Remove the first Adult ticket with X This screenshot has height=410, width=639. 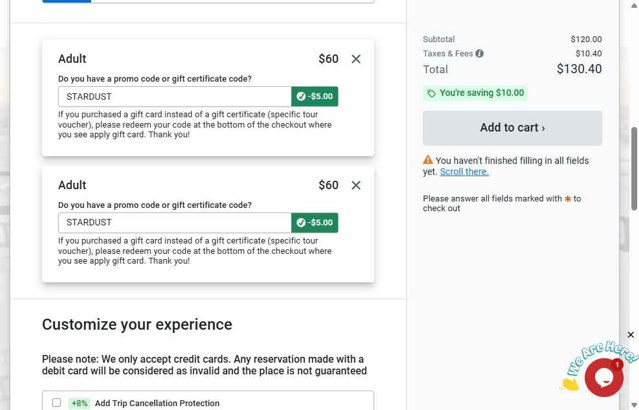pyautogui.click(x=356, y=59)
